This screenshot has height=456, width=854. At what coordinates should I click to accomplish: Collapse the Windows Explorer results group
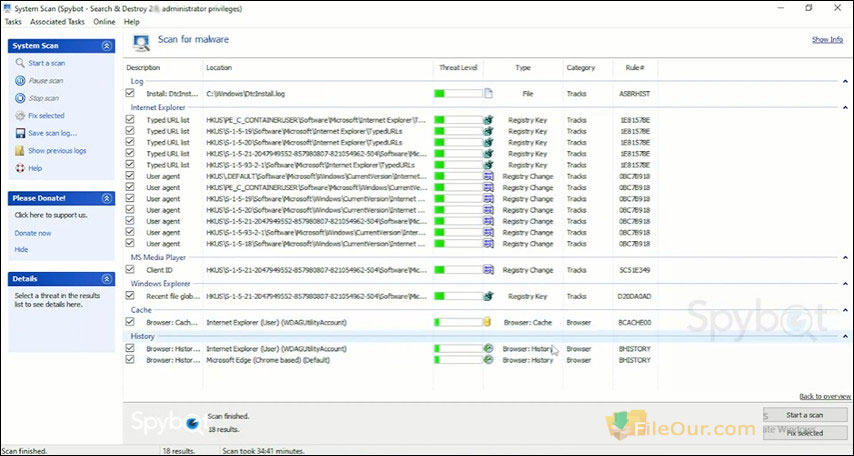pyautogui.click(x=845, y=284)
